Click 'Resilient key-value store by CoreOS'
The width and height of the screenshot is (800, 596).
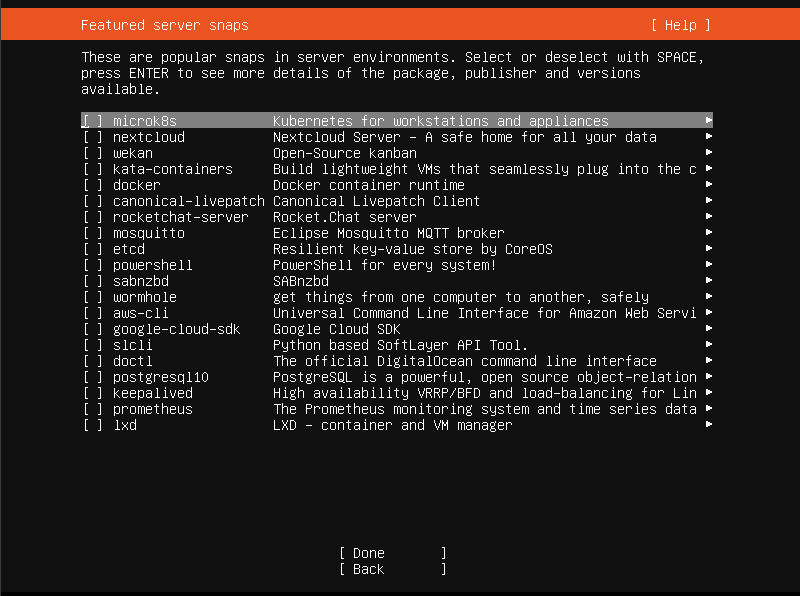(x=413, y=249)
